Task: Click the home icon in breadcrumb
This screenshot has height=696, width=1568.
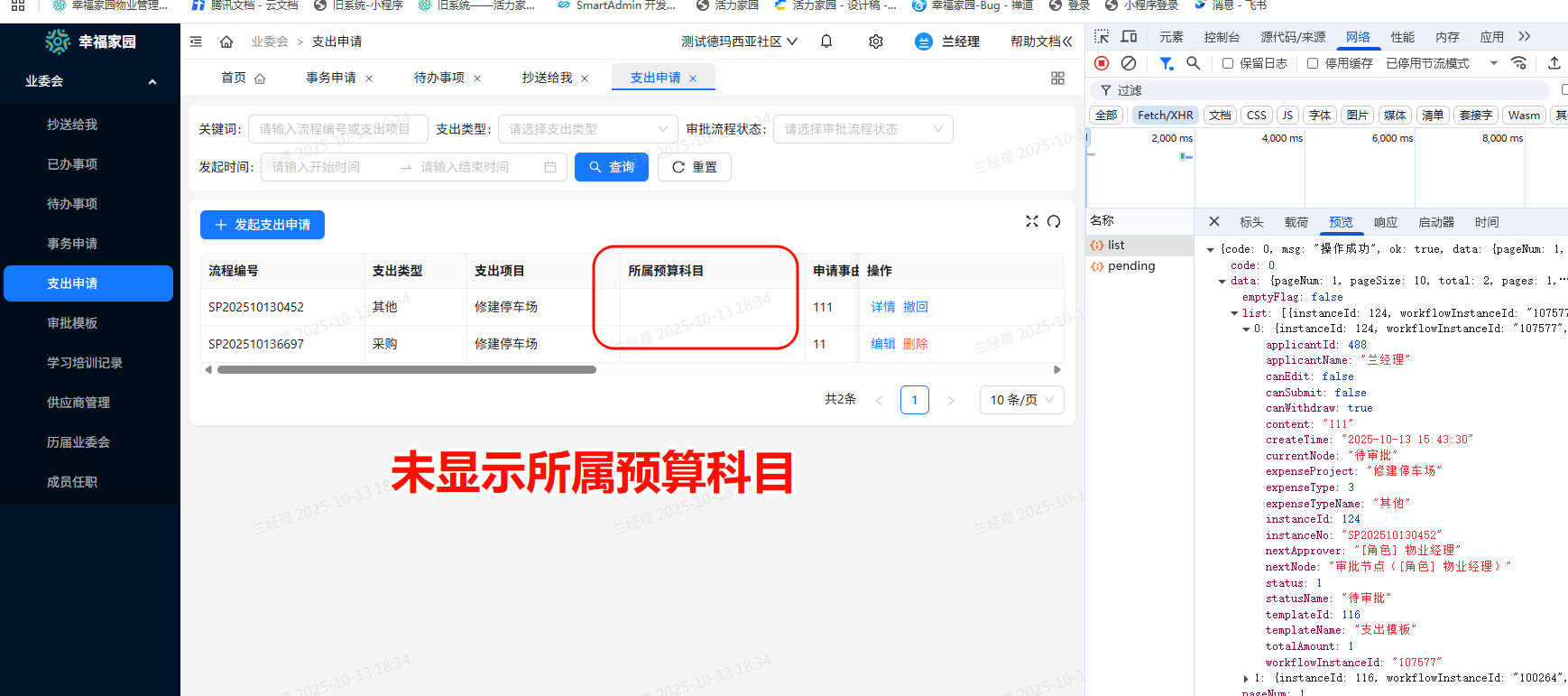Action: [x=226, y=42]
